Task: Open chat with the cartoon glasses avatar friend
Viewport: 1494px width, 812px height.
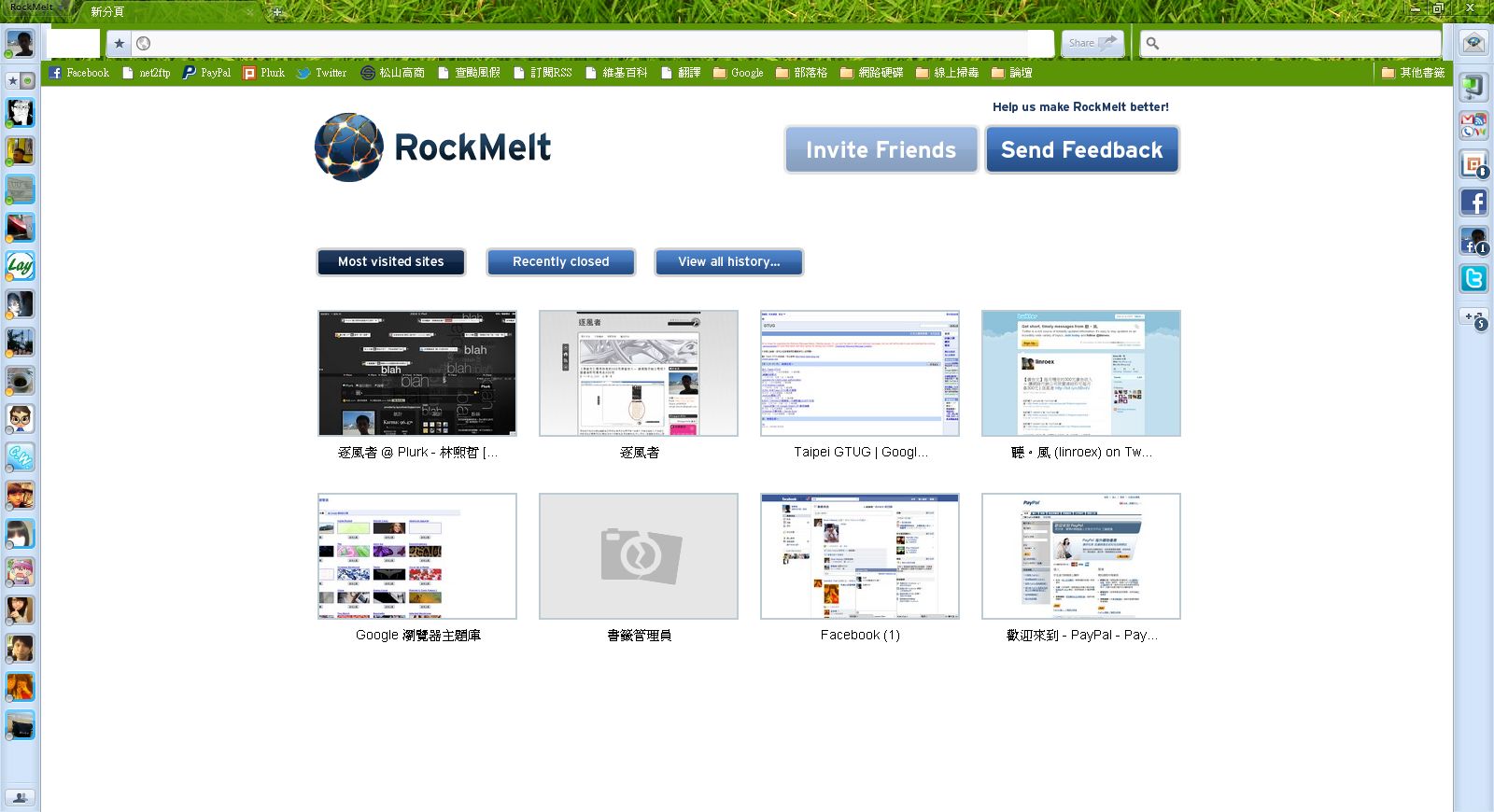Action: (20, 419)
